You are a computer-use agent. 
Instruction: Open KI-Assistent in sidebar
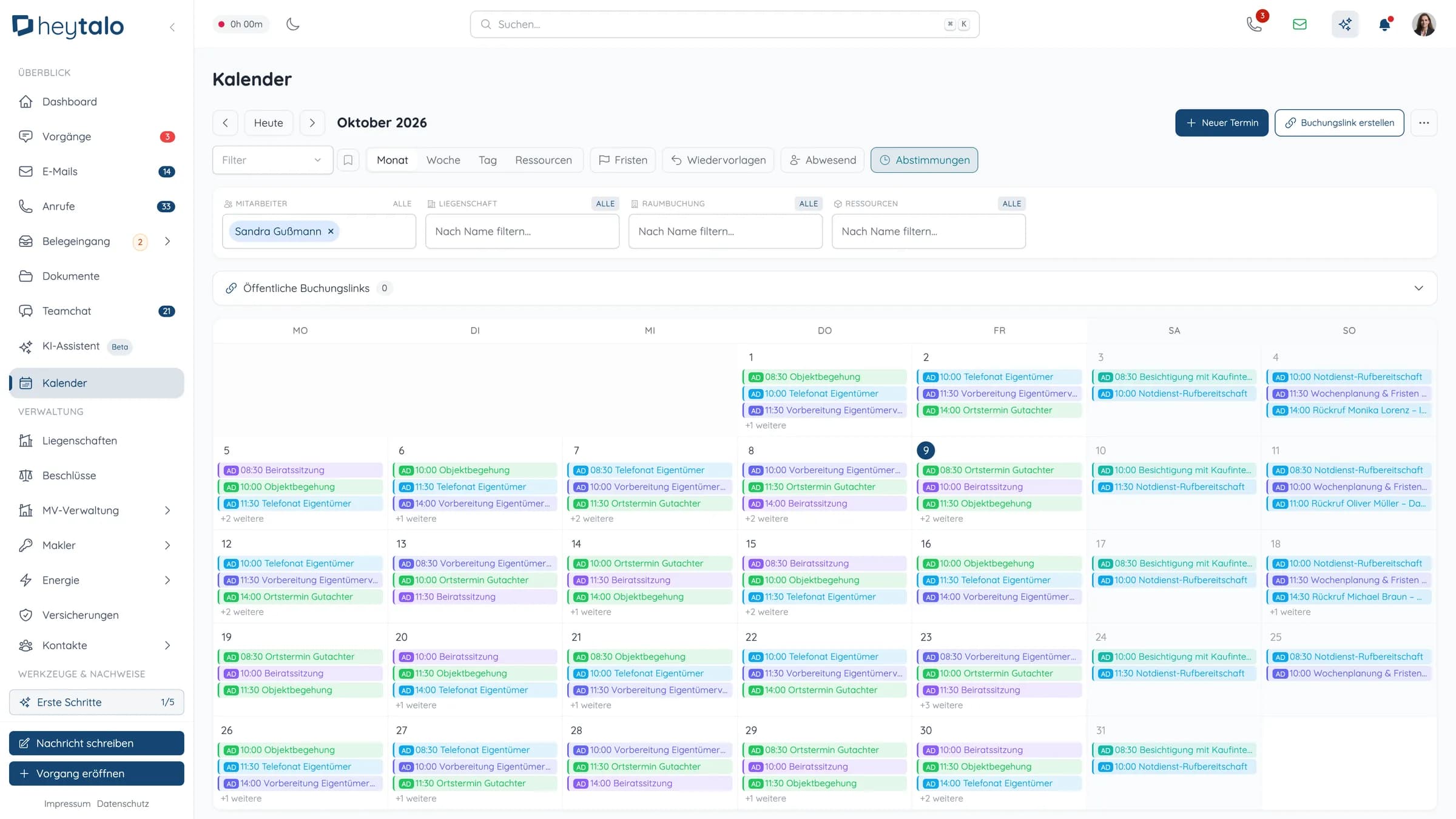(x=96, y=346)
